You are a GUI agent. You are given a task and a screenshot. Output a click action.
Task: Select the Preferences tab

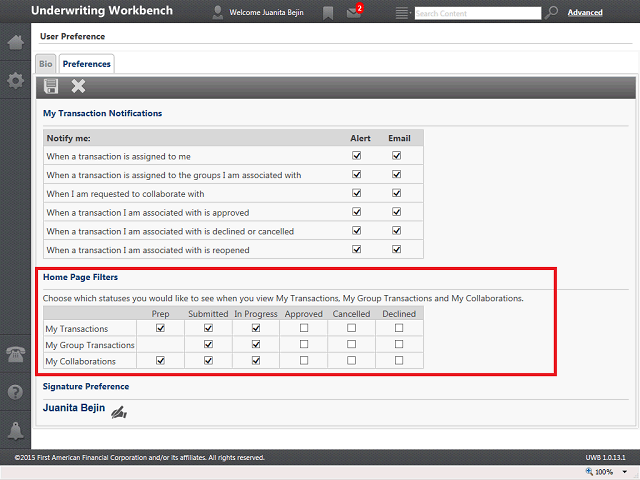point(87,64)
